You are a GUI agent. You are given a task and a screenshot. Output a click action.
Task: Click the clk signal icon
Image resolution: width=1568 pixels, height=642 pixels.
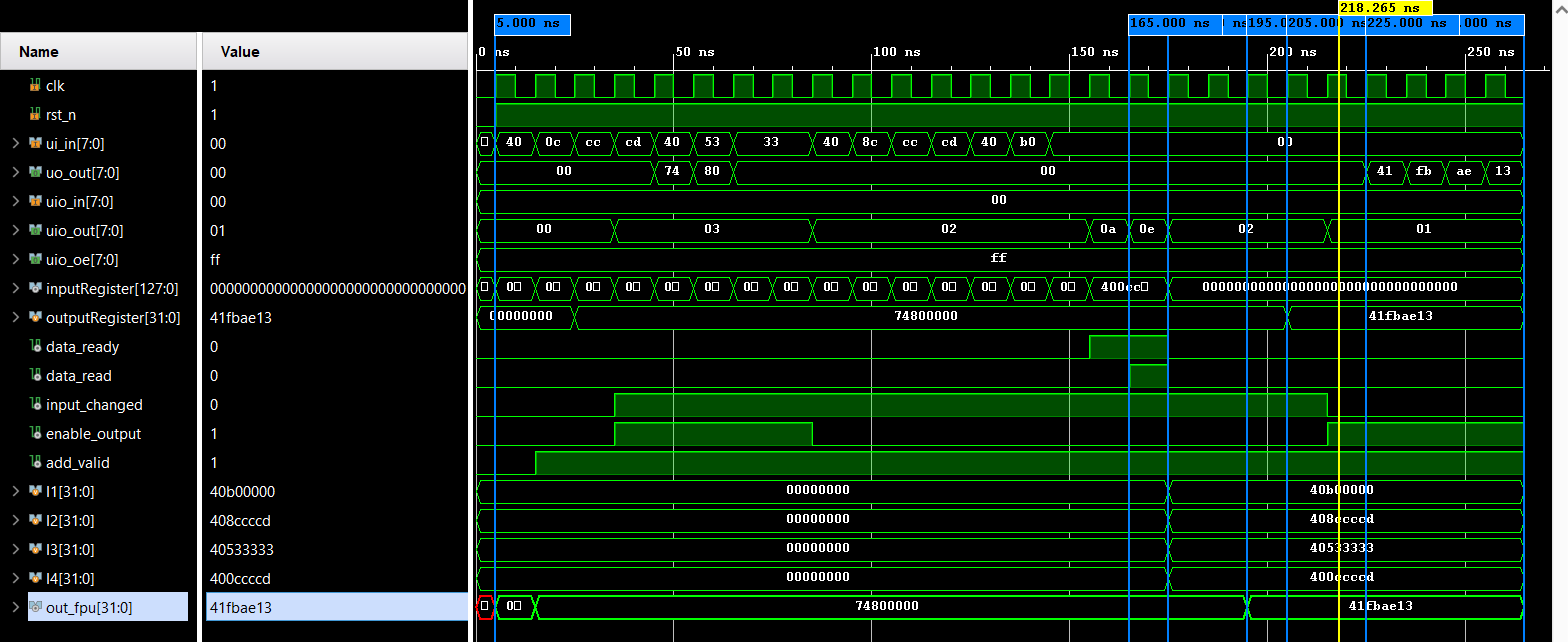pyautogui.click(x=35, y=86)
